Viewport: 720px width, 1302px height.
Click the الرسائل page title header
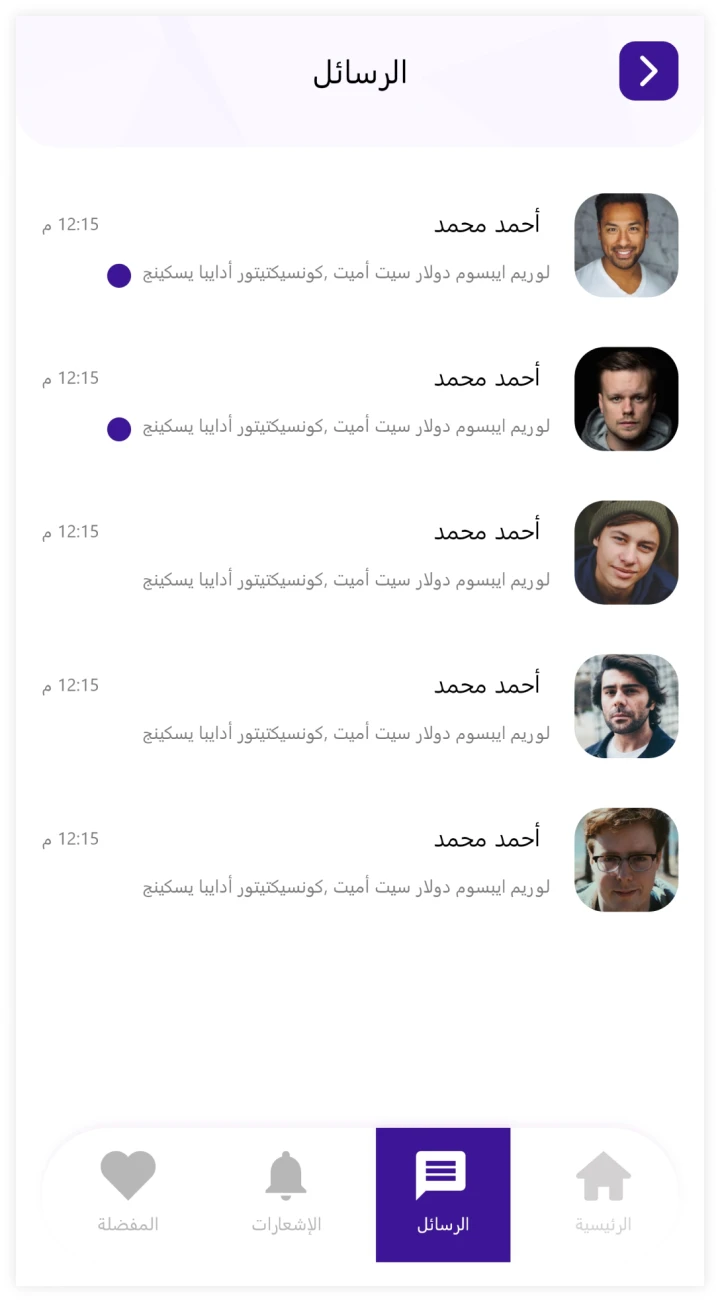360,73
